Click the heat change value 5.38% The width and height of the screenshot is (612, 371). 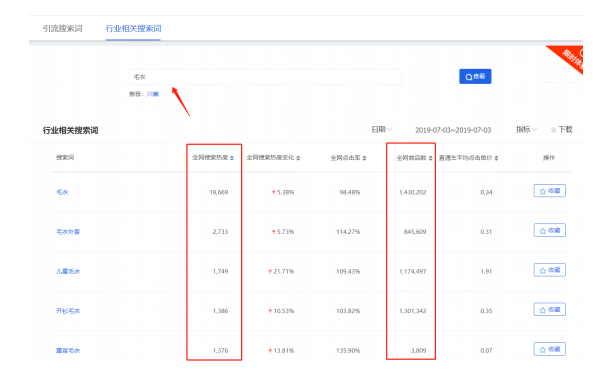[285, 192]
